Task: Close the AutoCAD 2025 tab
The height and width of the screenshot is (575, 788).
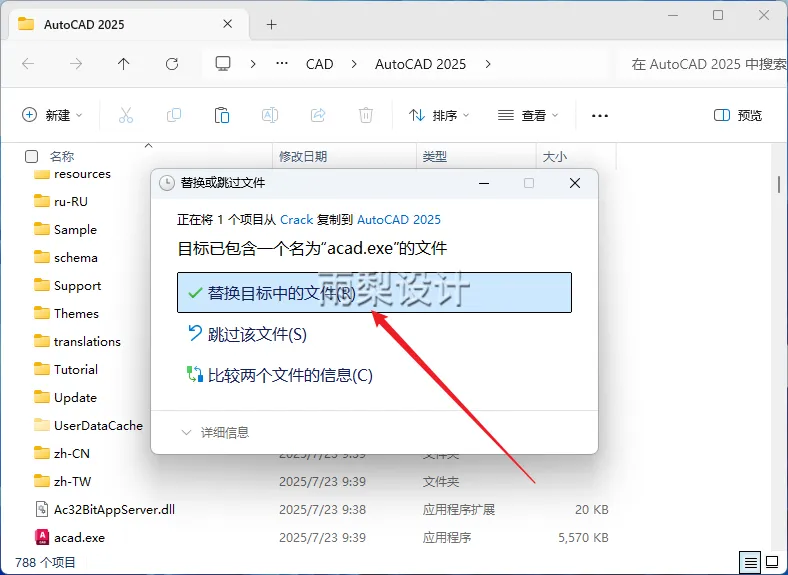Action: pos(228,24)
